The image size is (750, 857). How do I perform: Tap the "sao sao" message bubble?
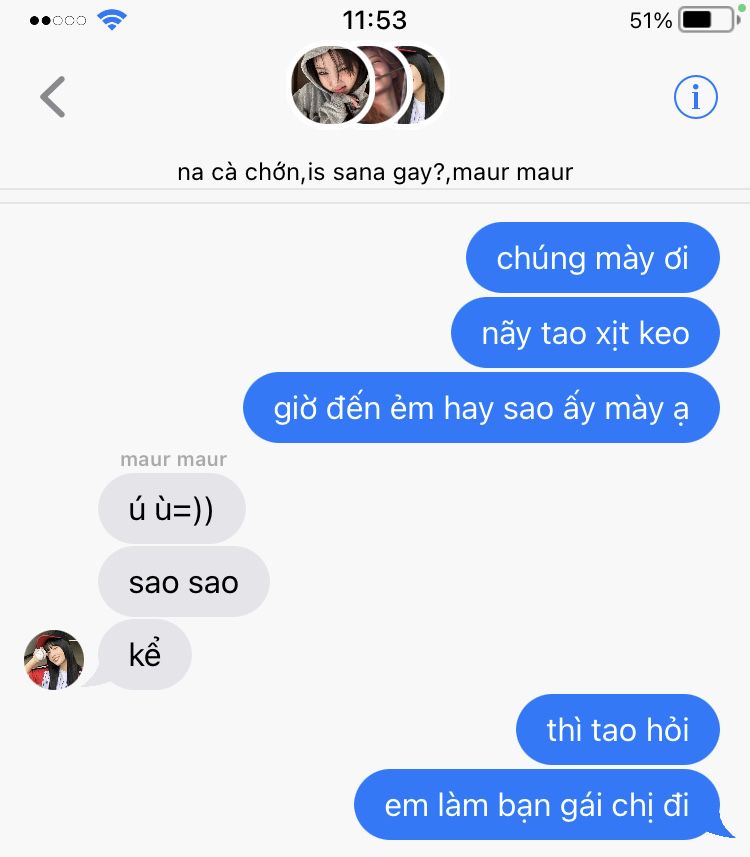pos(184,582)
